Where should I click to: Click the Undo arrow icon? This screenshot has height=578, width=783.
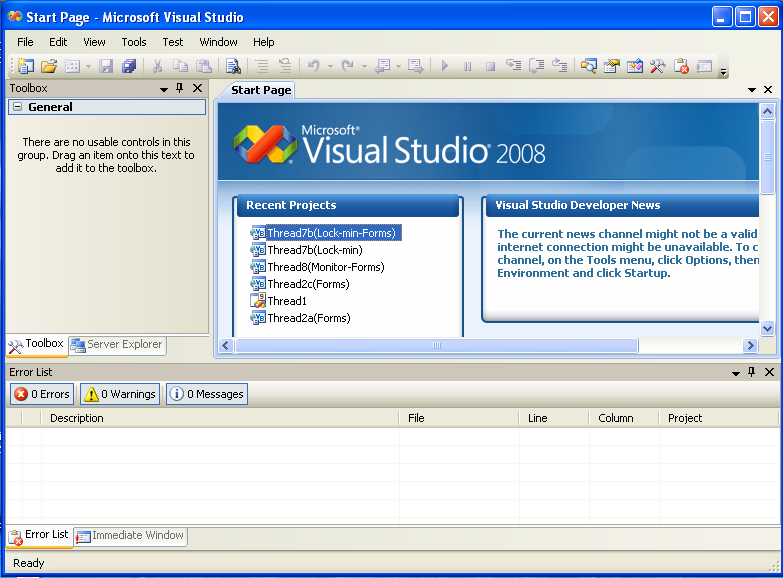pyautogui.click(x=314, y=66)
